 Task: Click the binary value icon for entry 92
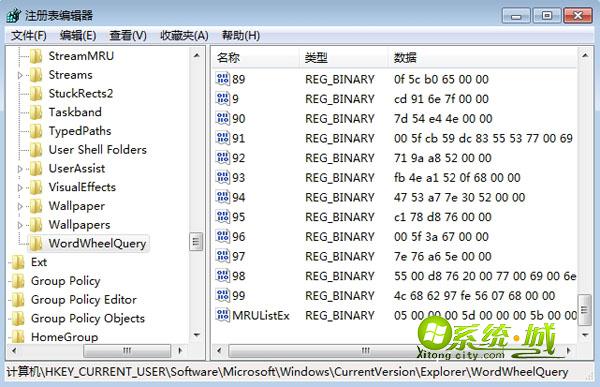222,158
